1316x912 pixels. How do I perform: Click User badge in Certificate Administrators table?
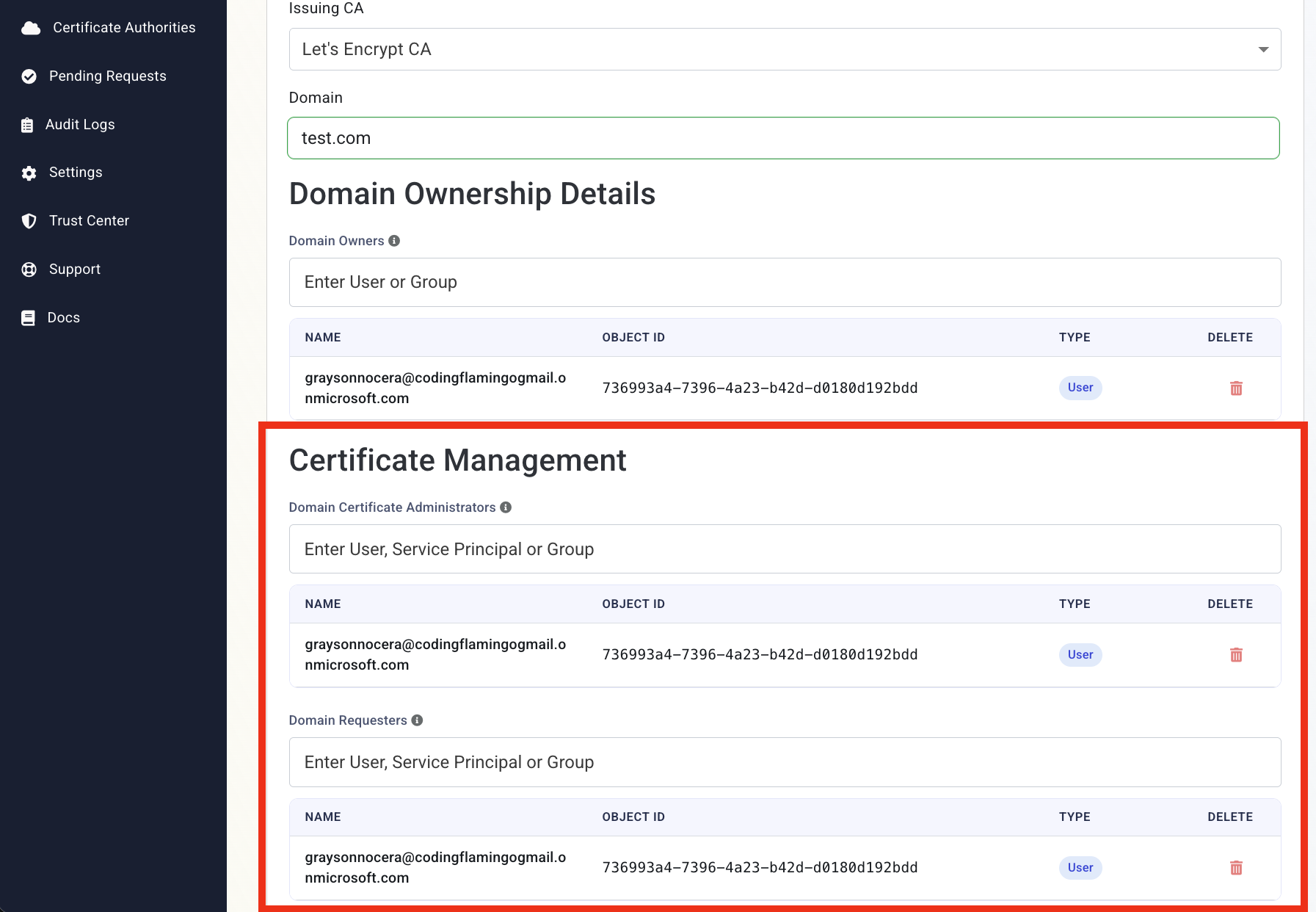coord(1080,654)
